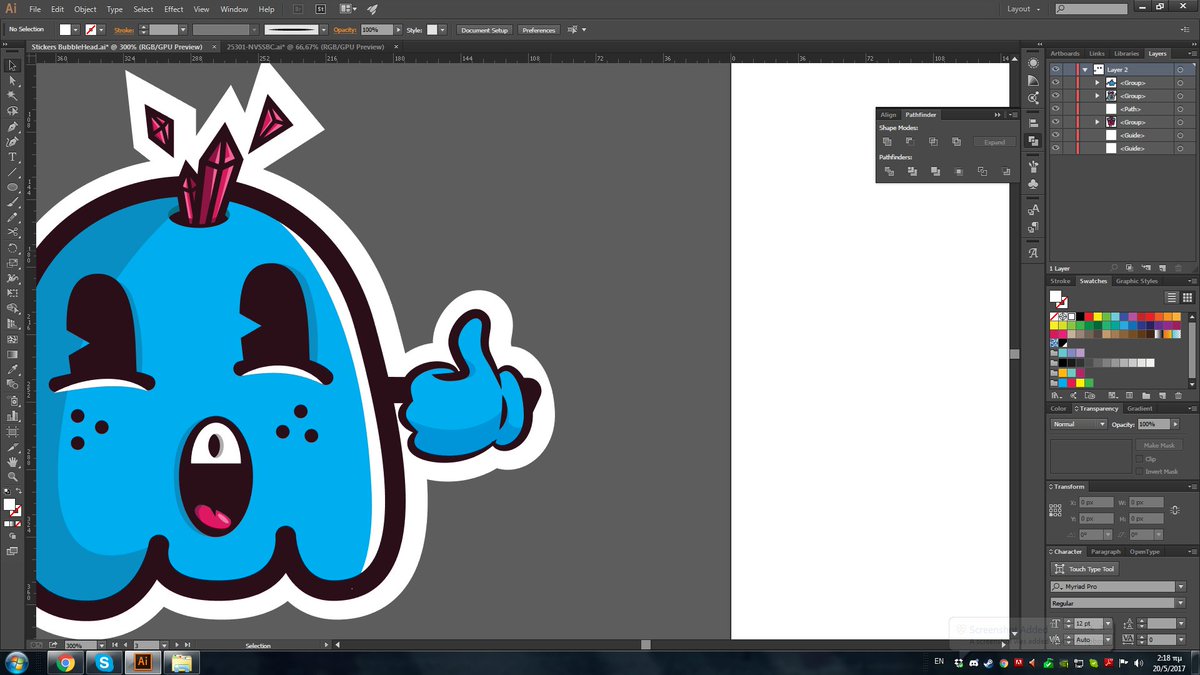This screenshot has height=675, width=1200.
Task: Hide the first <Guide> layer
Action: tap(1056, 134)
